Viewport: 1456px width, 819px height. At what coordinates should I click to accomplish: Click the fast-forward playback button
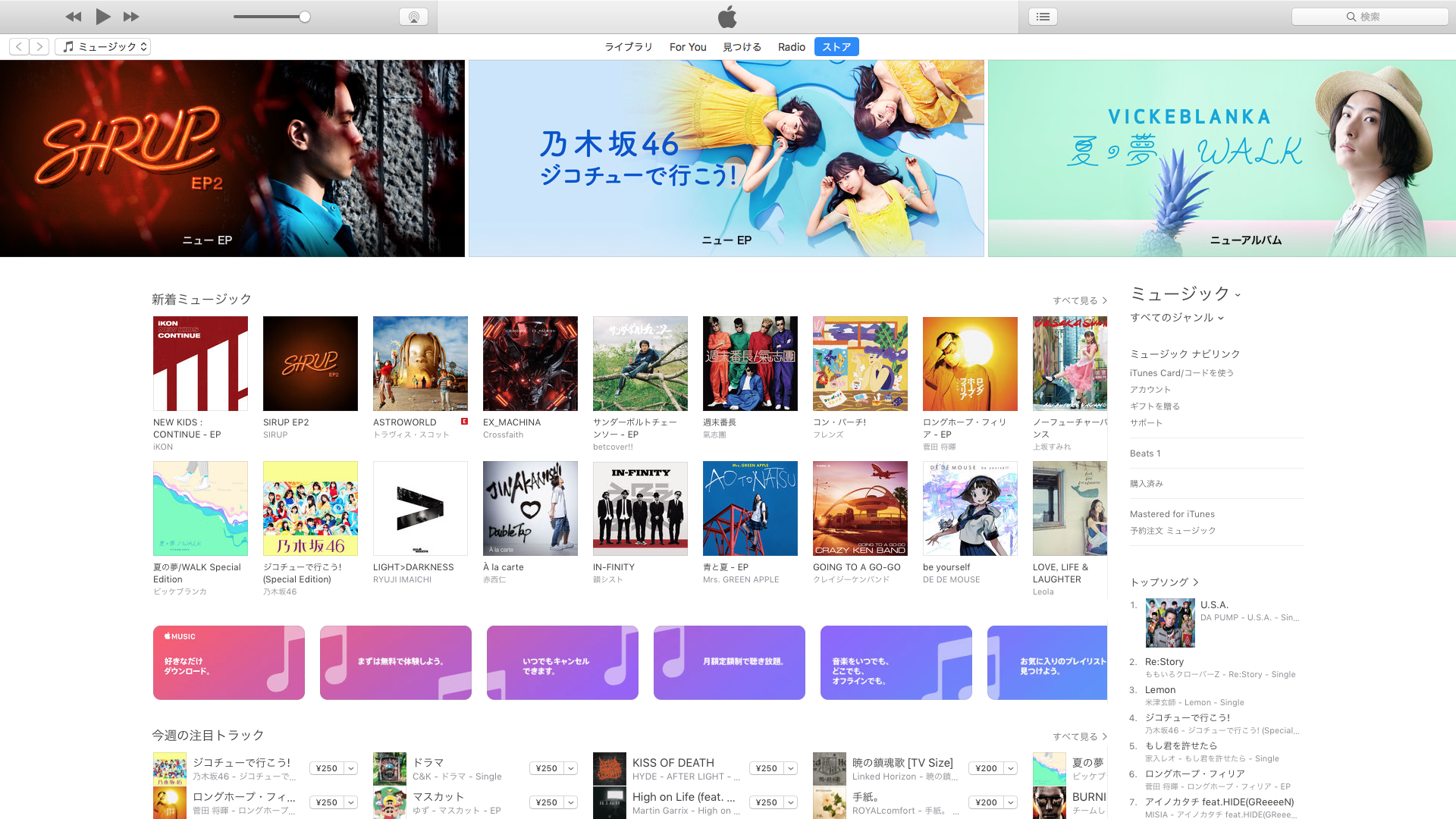(x=131, y=17)
